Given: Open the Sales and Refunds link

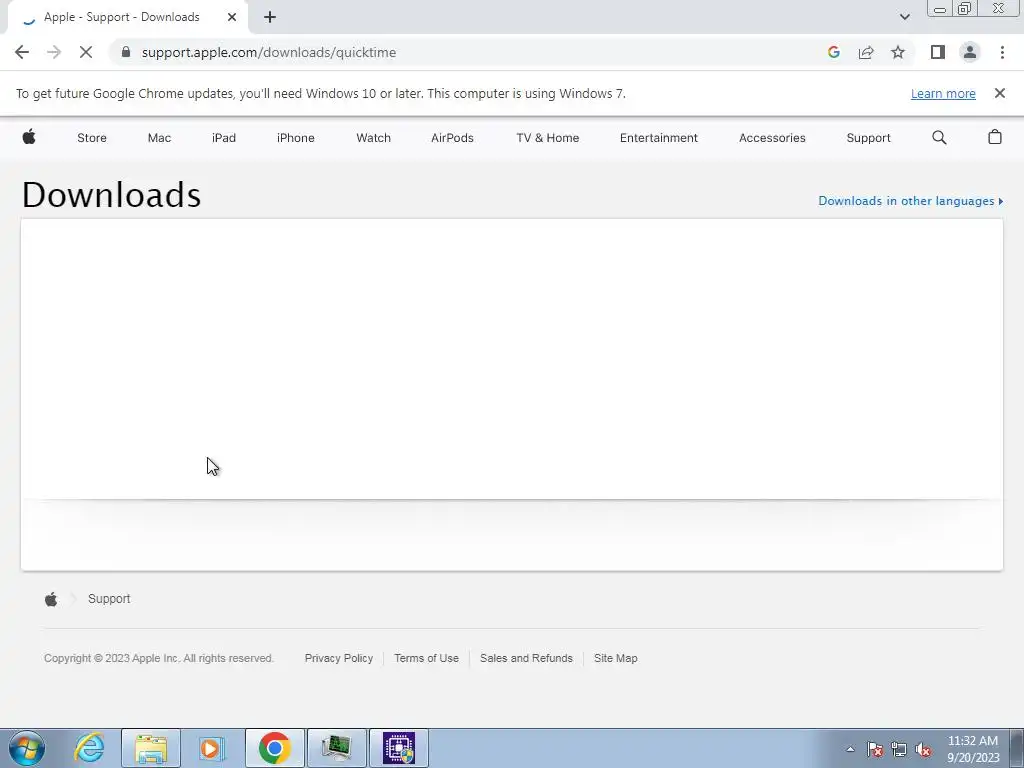Looking at the screenshot, I should coord(526,658).
